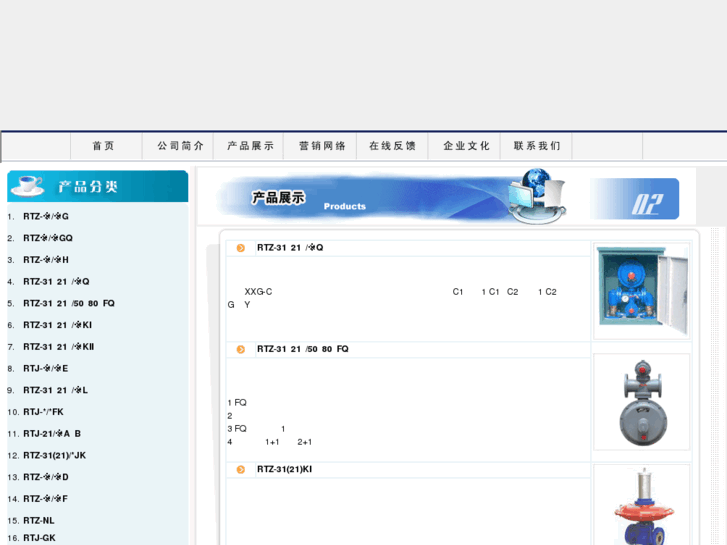Open sidebar item 7 RTZ-31 21 /※KII
The height and width of the screenshot is (545, 727).
coord(58,347)
